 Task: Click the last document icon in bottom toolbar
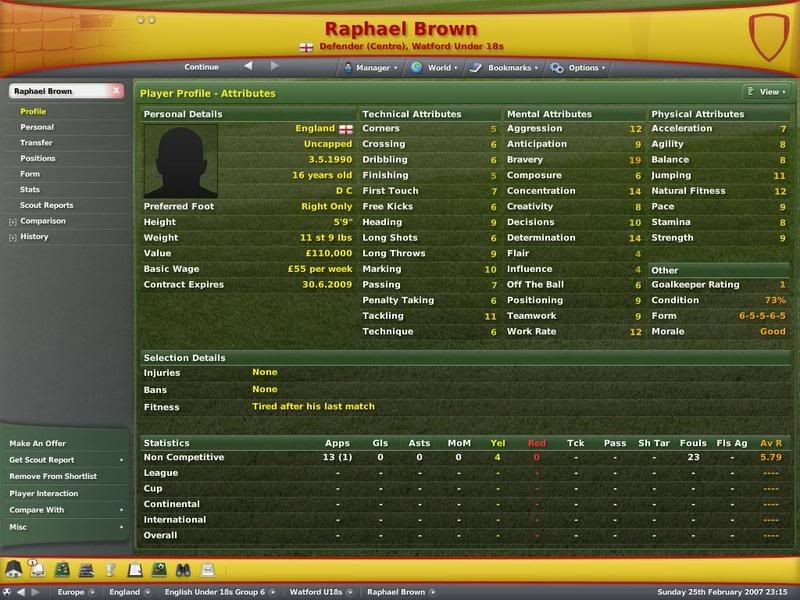click(208, 569)
